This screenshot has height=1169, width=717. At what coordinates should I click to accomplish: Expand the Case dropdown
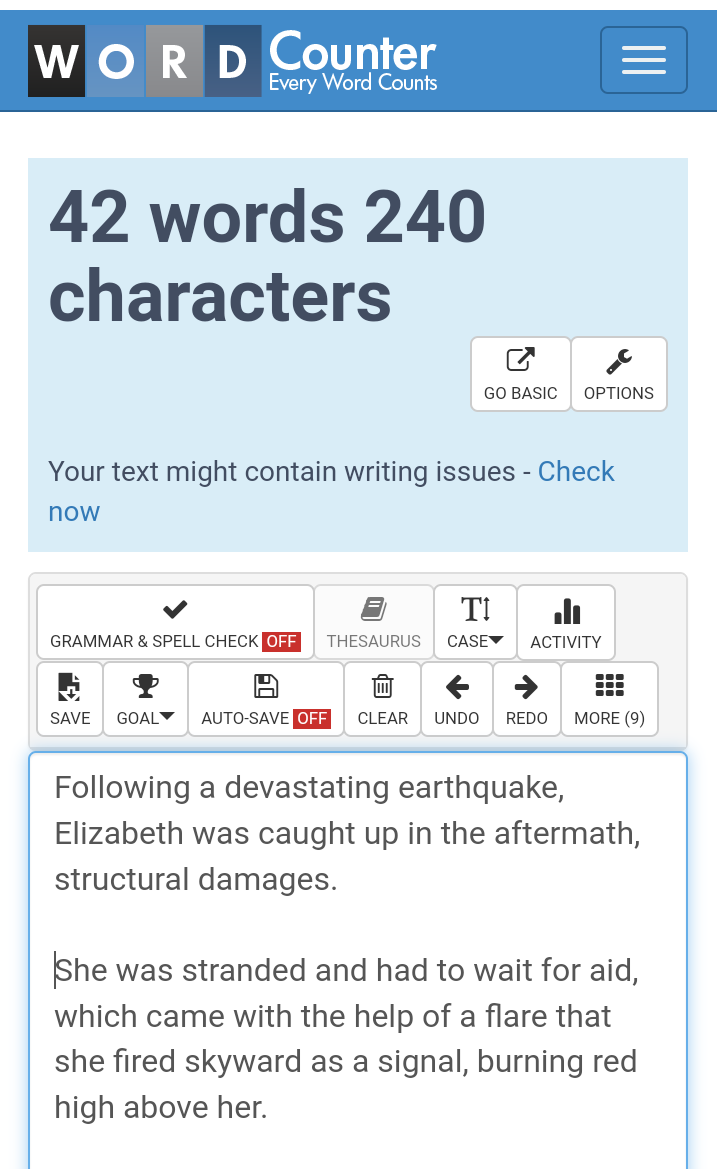coord(476,623)
